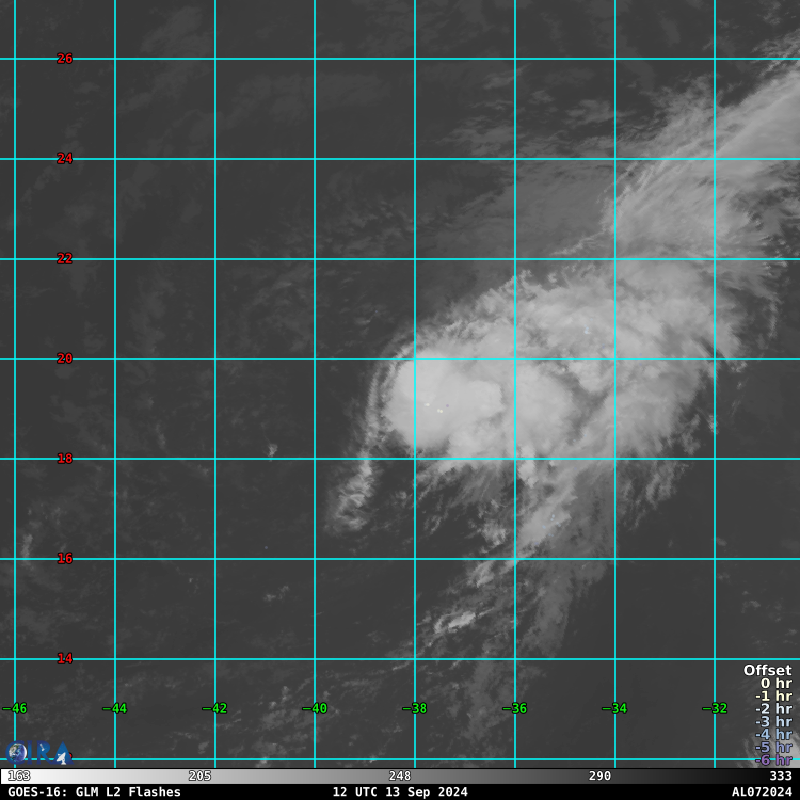
Task: Click the AL072024 storm identifier
Action: pos(761,792)
